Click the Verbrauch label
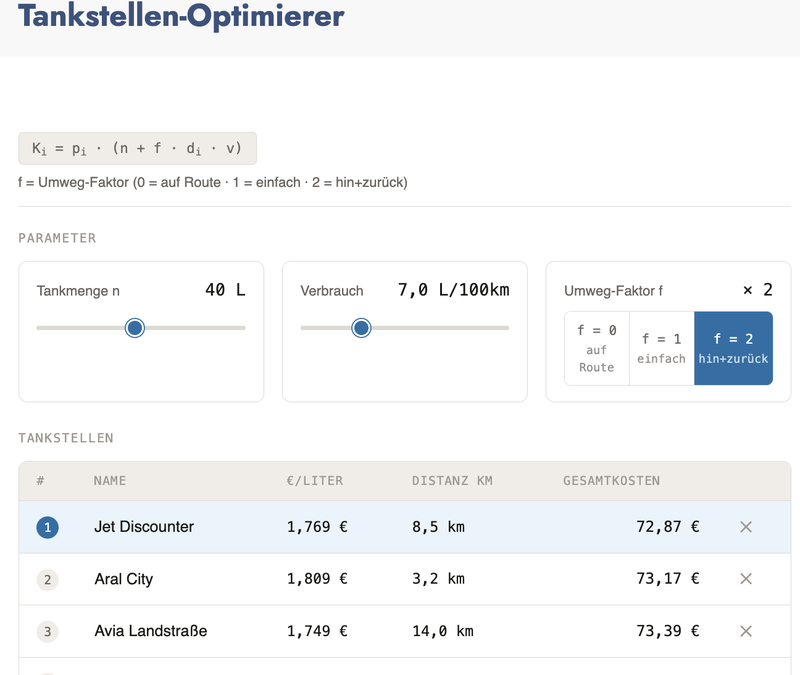 tap(332, 291)
